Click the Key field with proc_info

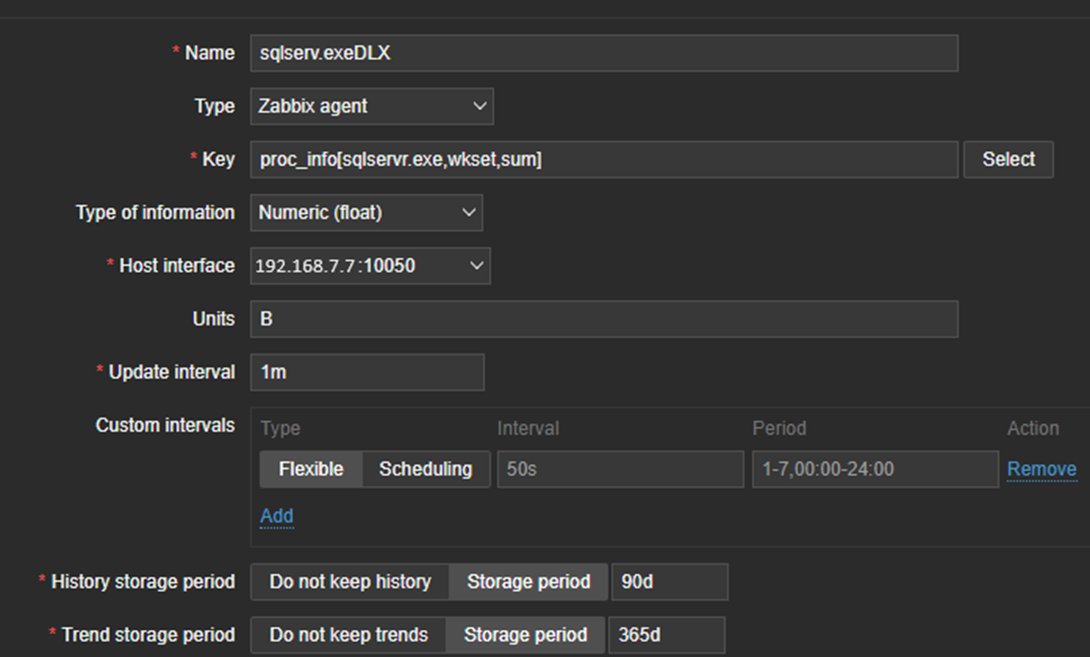603,159
